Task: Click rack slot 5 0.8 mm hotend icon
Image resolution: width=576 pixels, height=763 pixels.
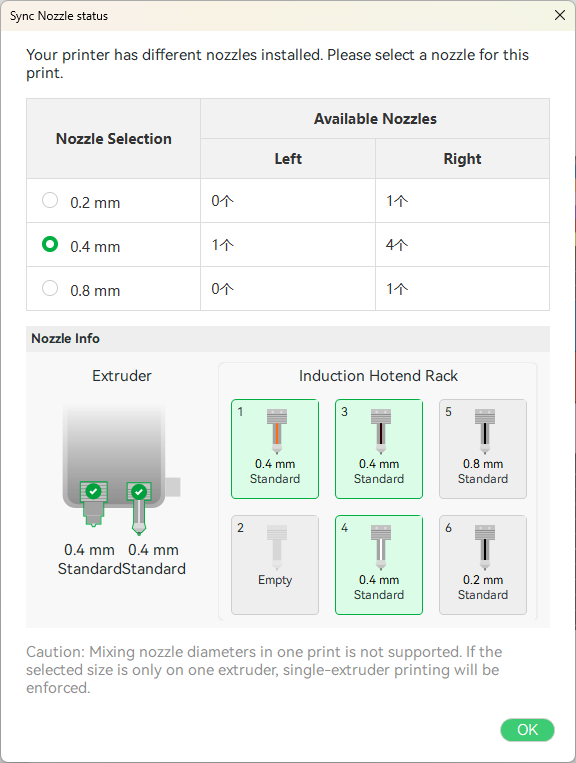Action: pyautogui.click(x=485, y=431)
